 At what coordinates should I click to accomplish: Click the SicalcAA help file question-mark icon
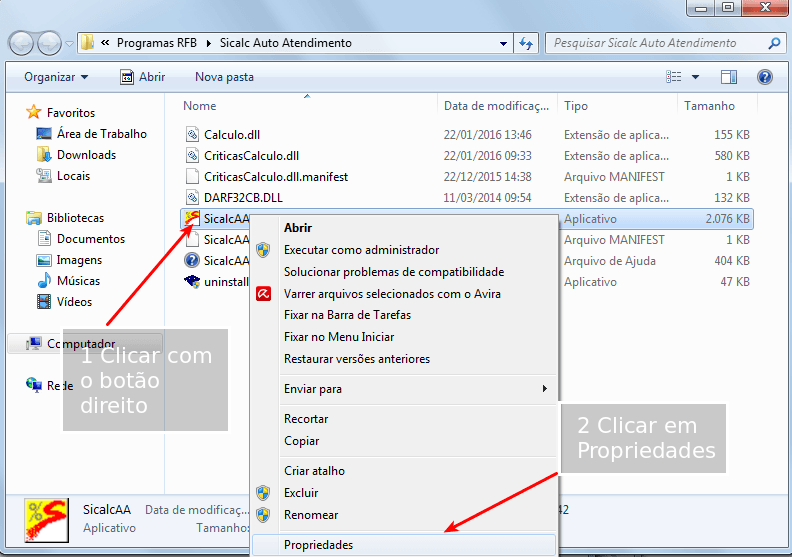click(x=192, y=261)
